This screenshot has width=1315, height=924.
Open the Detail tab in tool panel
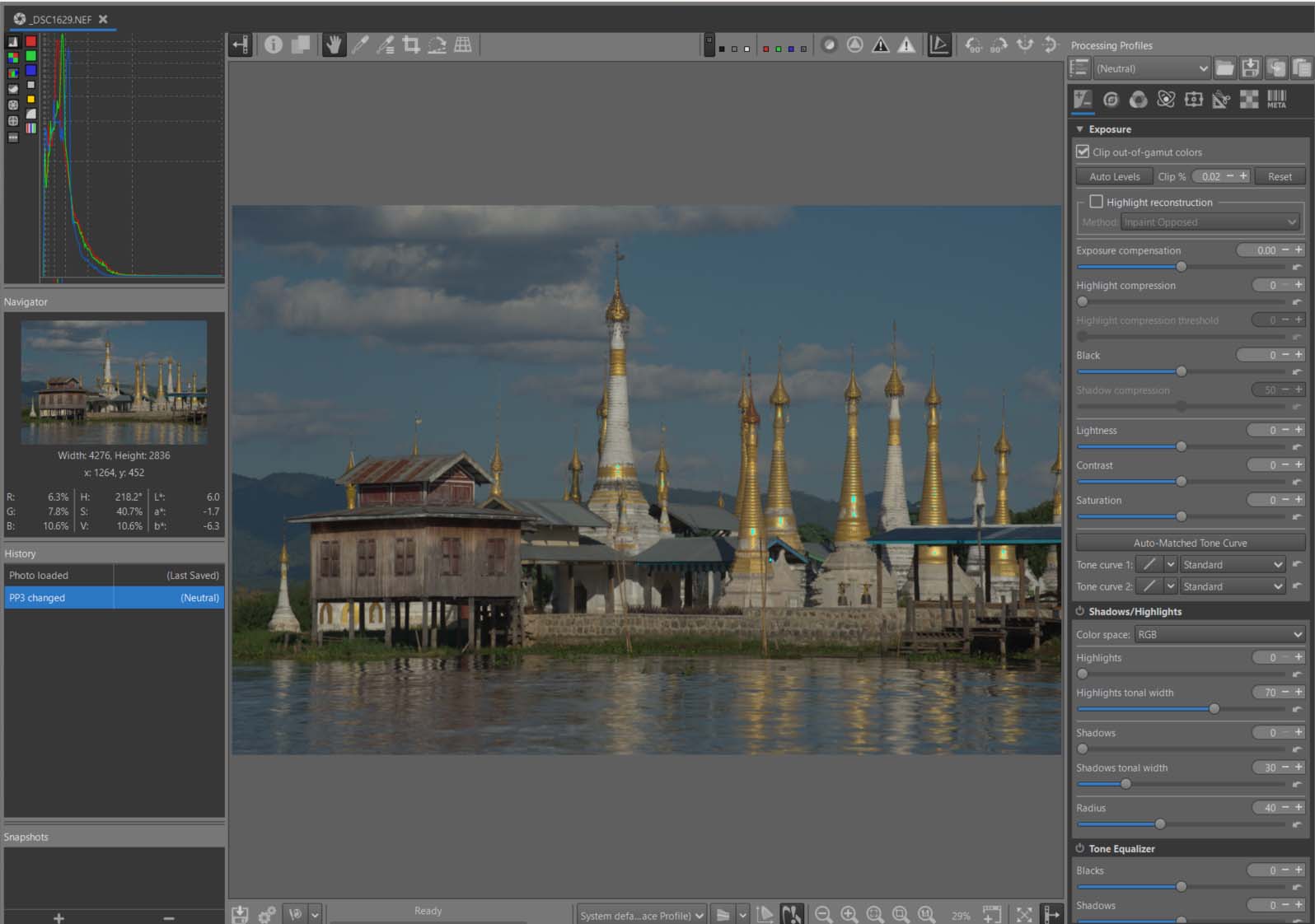pos(1111,100)
